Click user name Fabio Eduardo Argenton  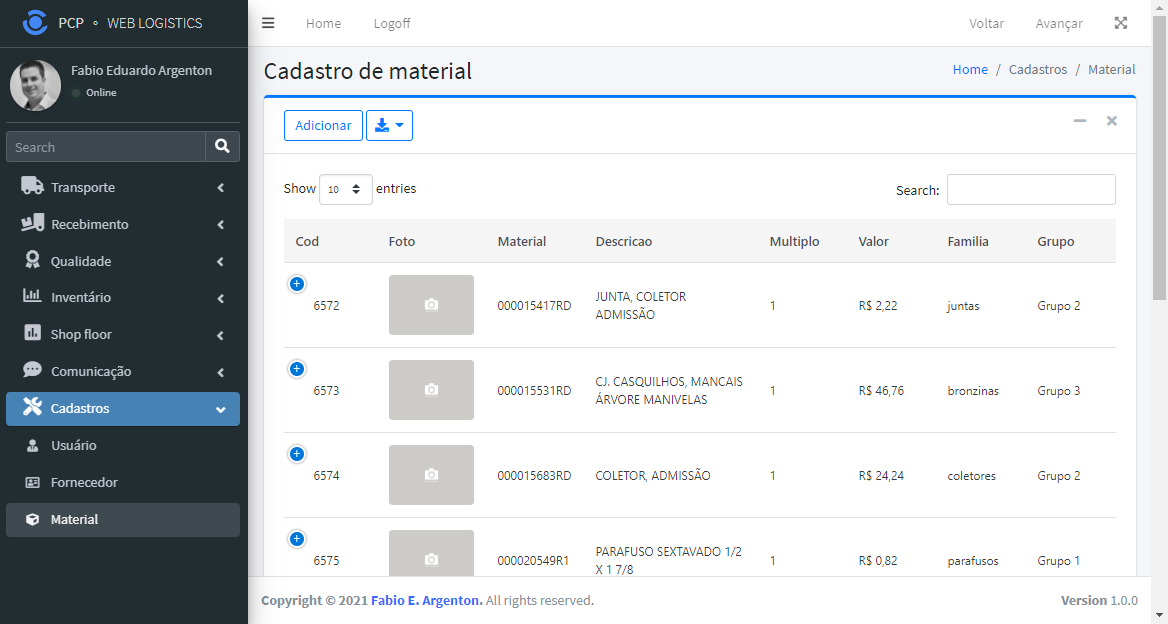pyautogui.click(x=142, y=70)
